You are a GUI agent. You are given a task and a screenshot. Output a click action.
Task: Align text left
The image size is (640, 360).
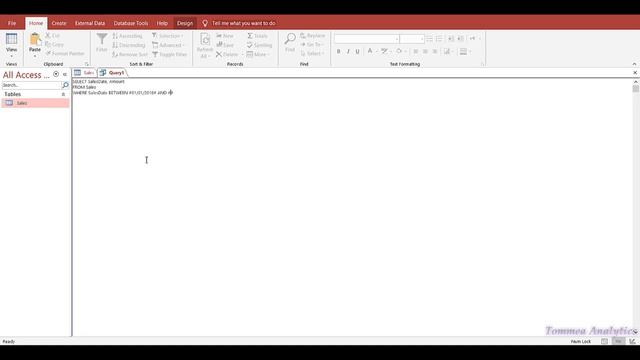click(416, 51)
